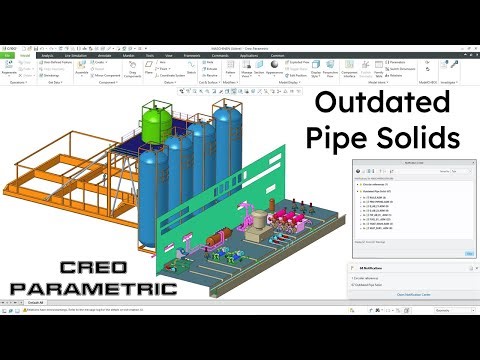The height and width of the screenshot is (360, 480).
Task: Open the File menu
Action: (x=7, y=55)
